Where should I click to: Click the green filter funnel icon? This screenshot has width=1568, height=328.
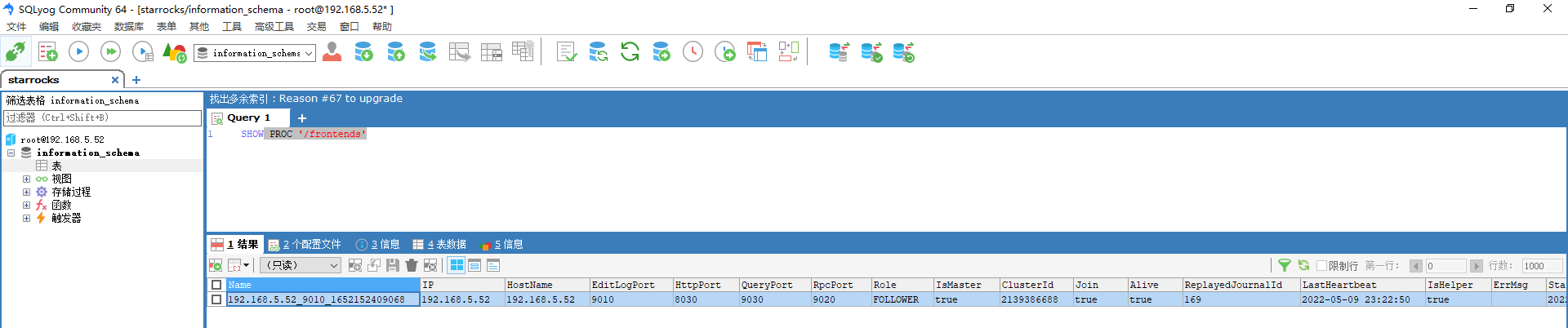pos(1285,265)
